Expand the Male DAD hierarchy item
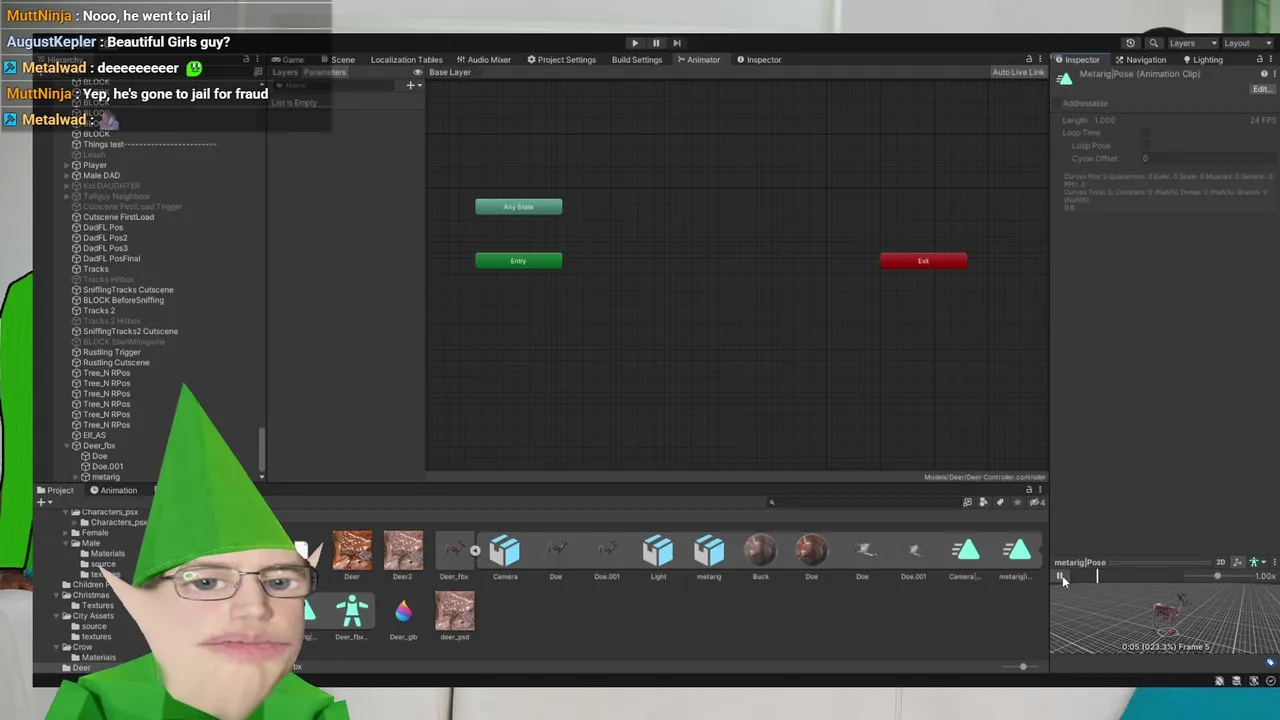Screen dimensions: 1280x720 (x=67, y=175)
